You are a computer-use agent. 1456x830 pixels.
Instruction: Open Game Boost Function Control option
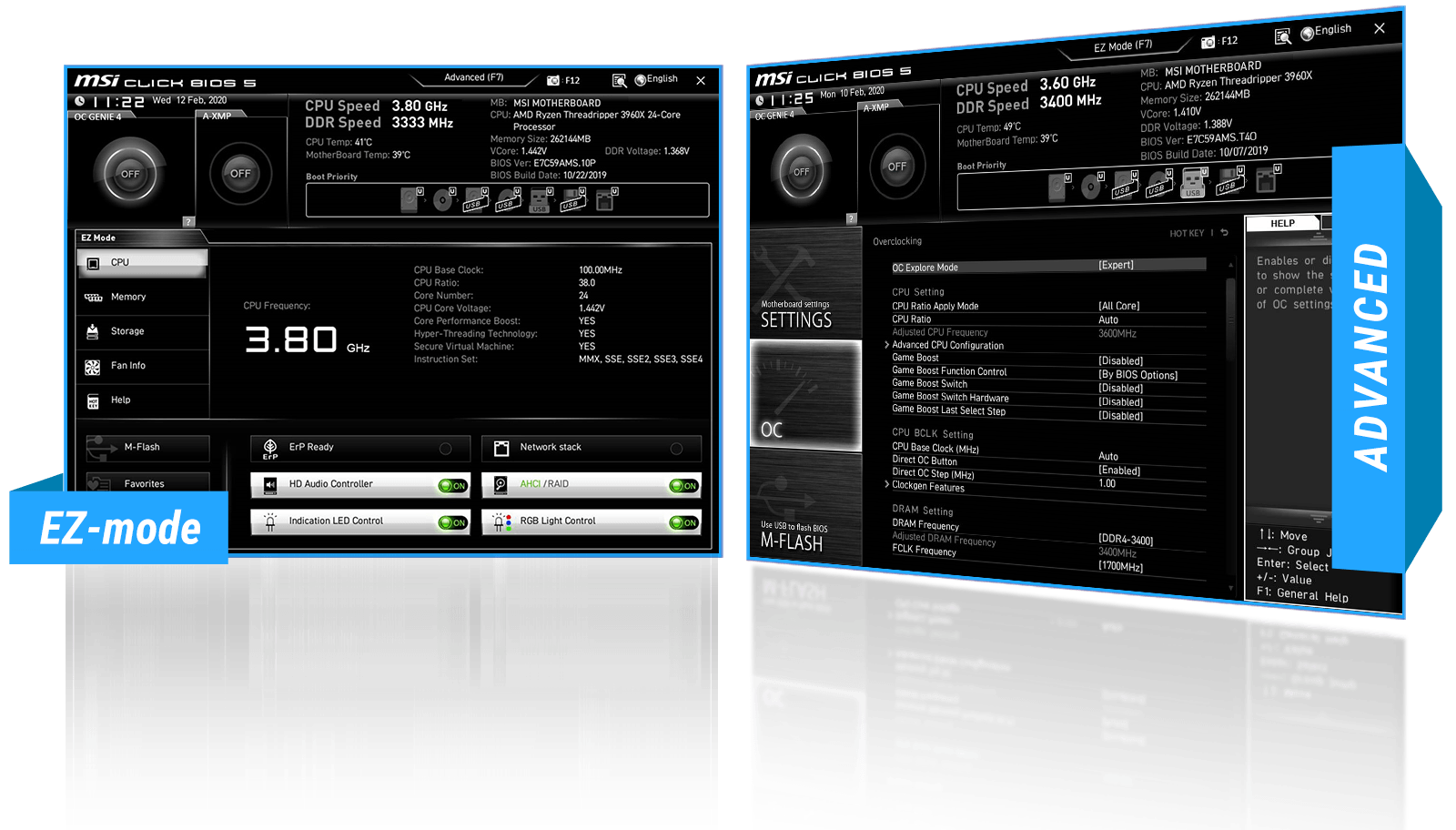1048,373
